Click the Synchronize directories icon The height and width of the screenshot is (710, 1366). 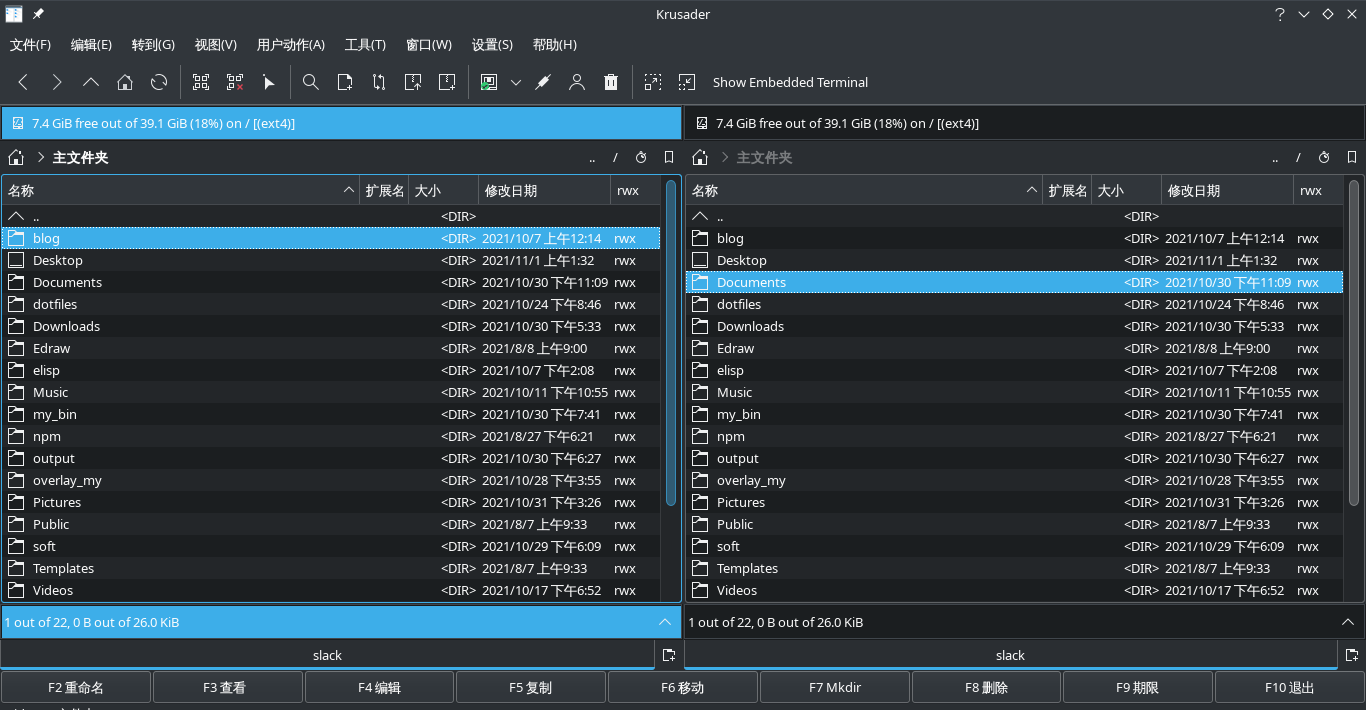[x=379, y=83]
